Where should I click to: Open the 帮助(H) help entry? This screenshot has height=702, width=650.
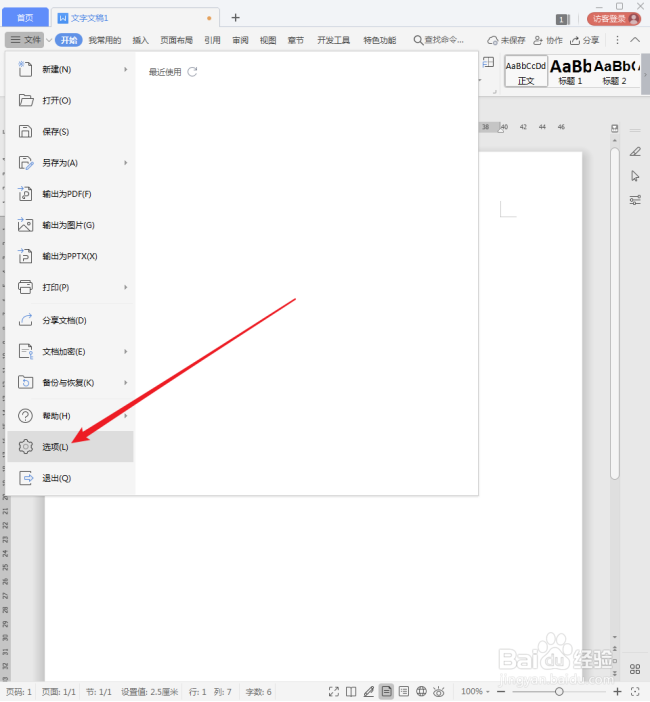70,416
